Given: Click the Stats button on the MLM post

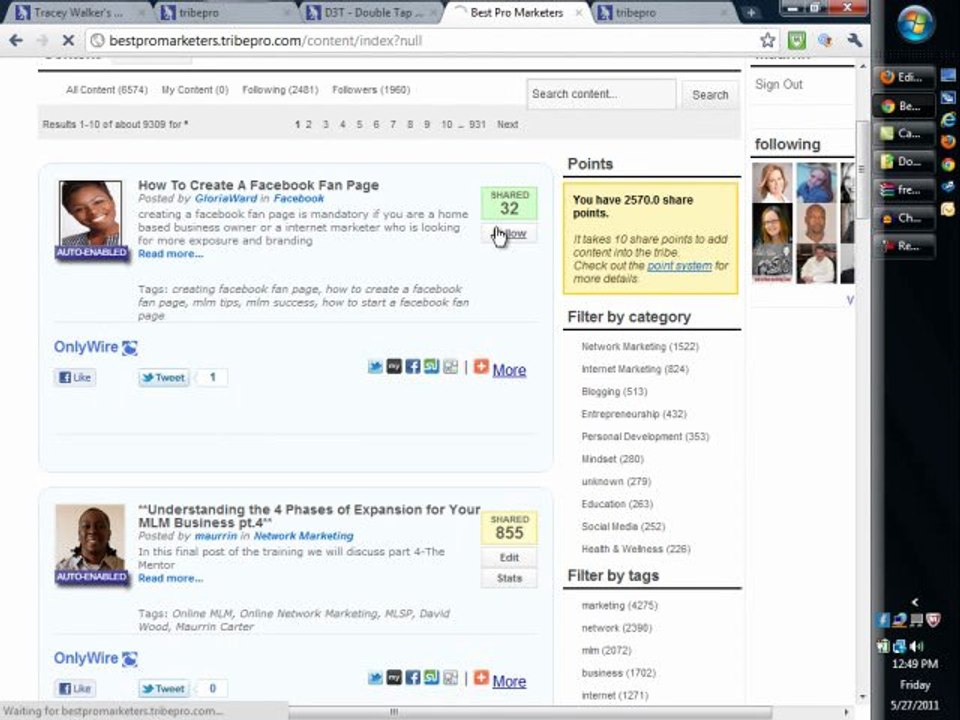Looking at the screenshot, I should [509, 578].
